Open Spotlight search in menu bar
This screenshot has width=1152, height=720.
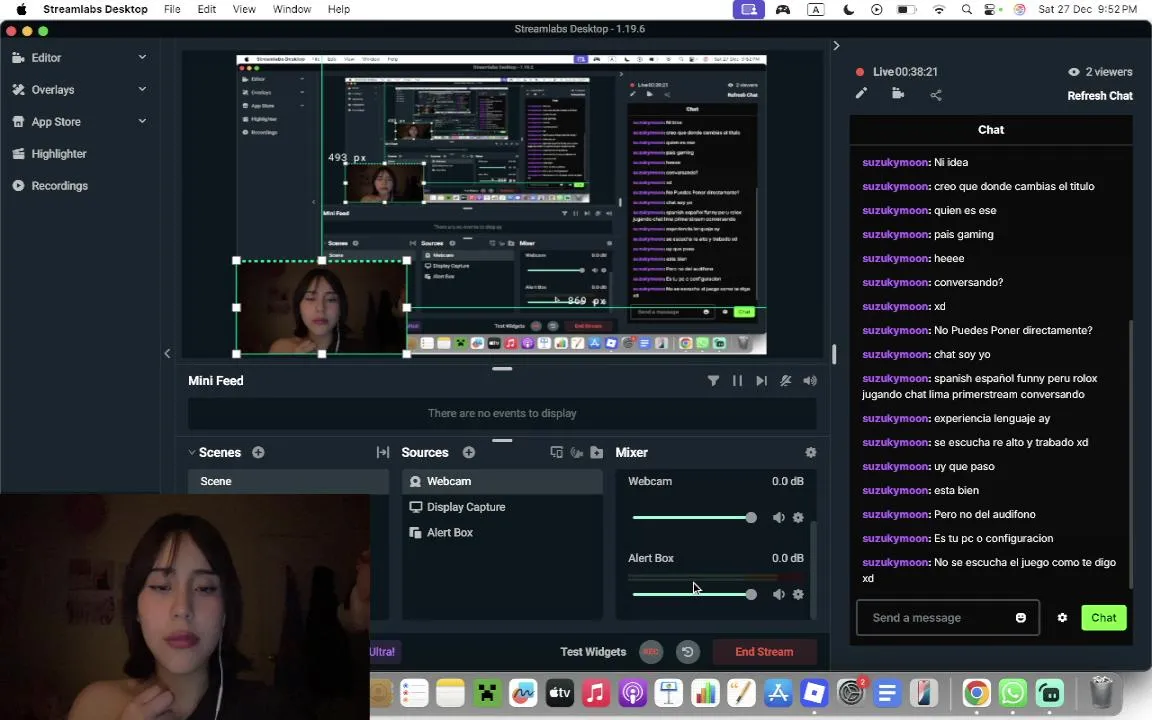coord(966,10)
